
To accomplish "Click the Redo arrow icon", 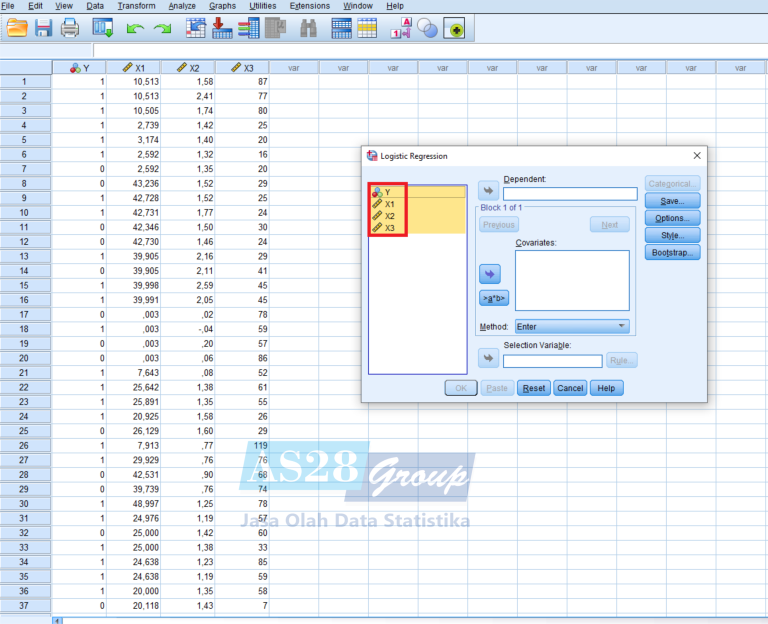I will (x=162, y=29).
